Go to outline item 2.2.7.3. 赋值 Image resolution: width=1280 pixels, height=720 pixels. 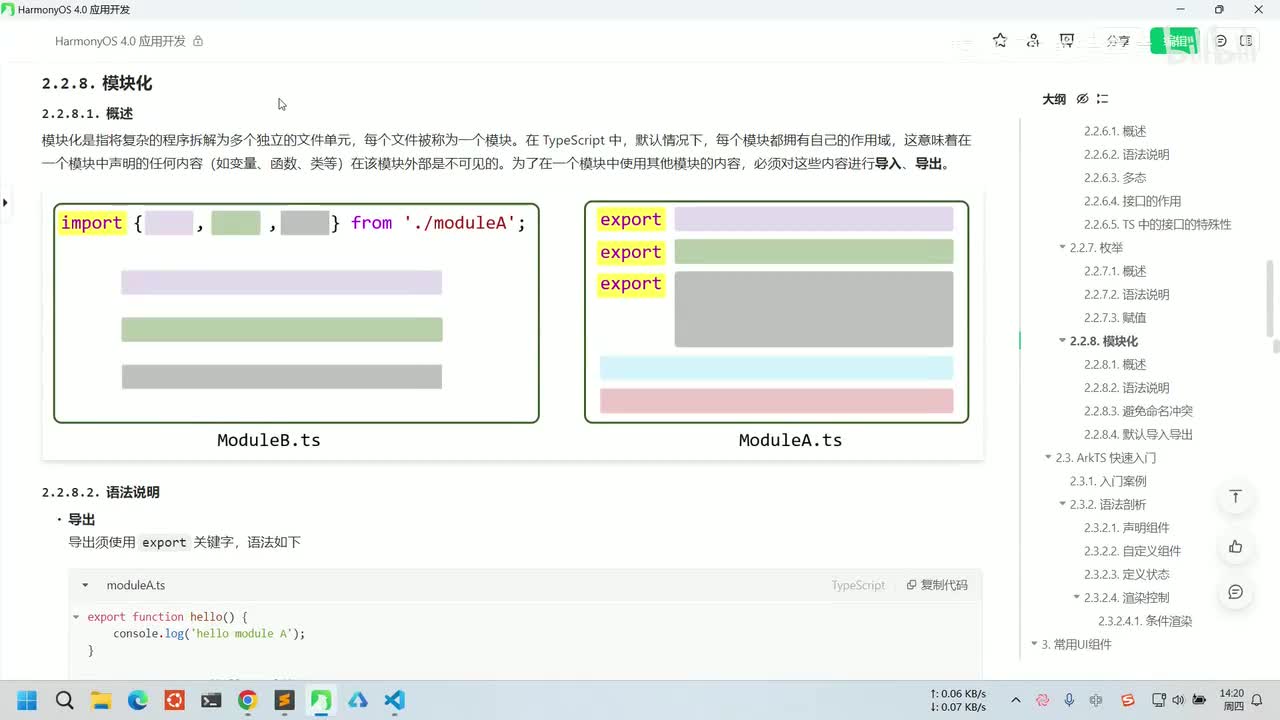click(x=1115, y=317)
